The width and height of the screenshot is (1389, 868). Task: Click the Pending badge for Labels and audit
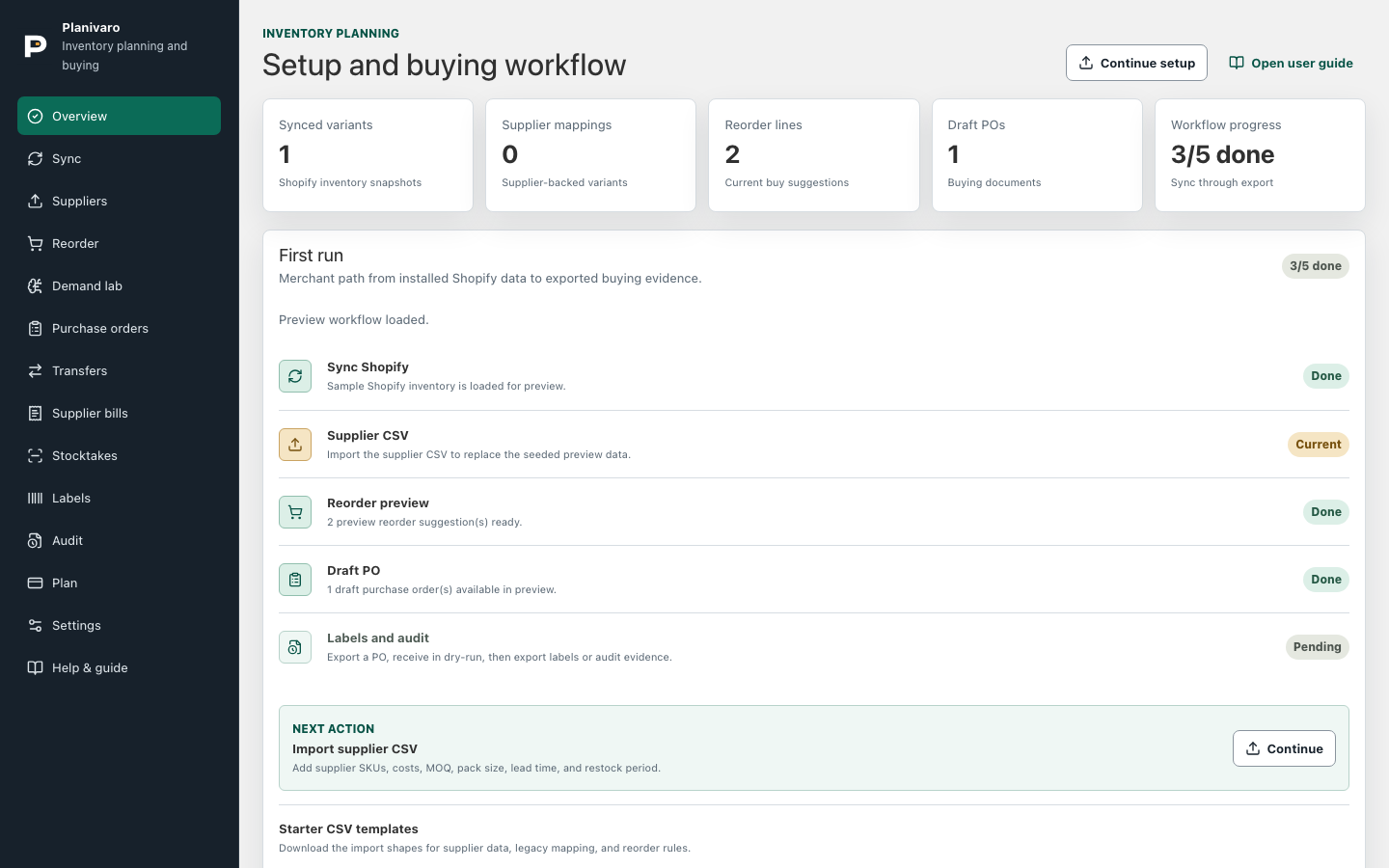1318,647
